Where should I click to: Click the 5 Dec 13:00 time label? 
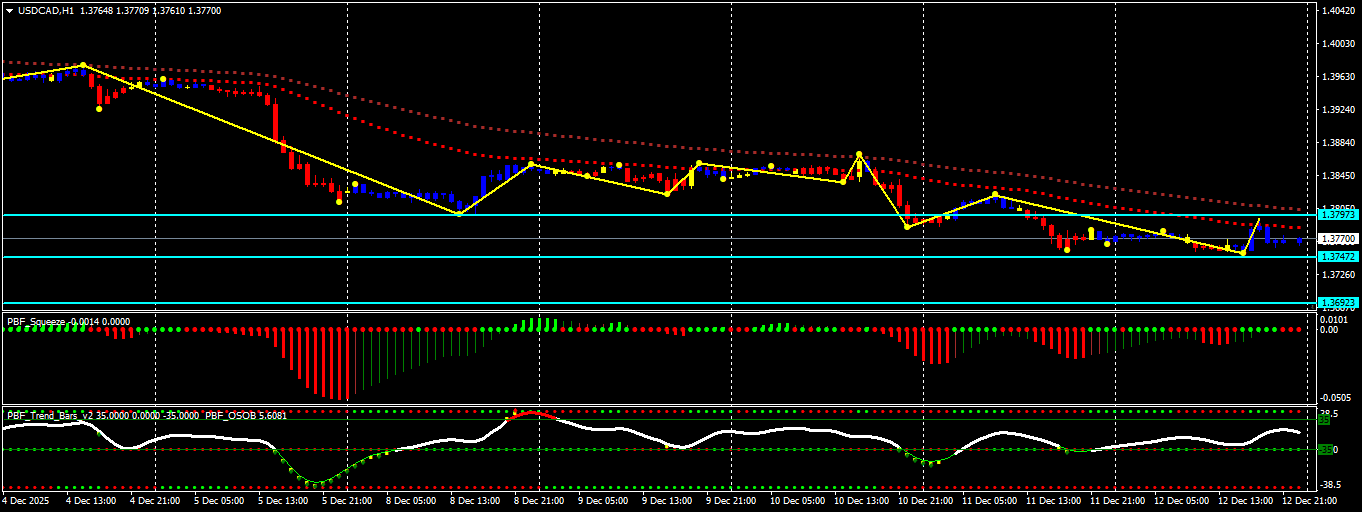[x=283, y=499]
